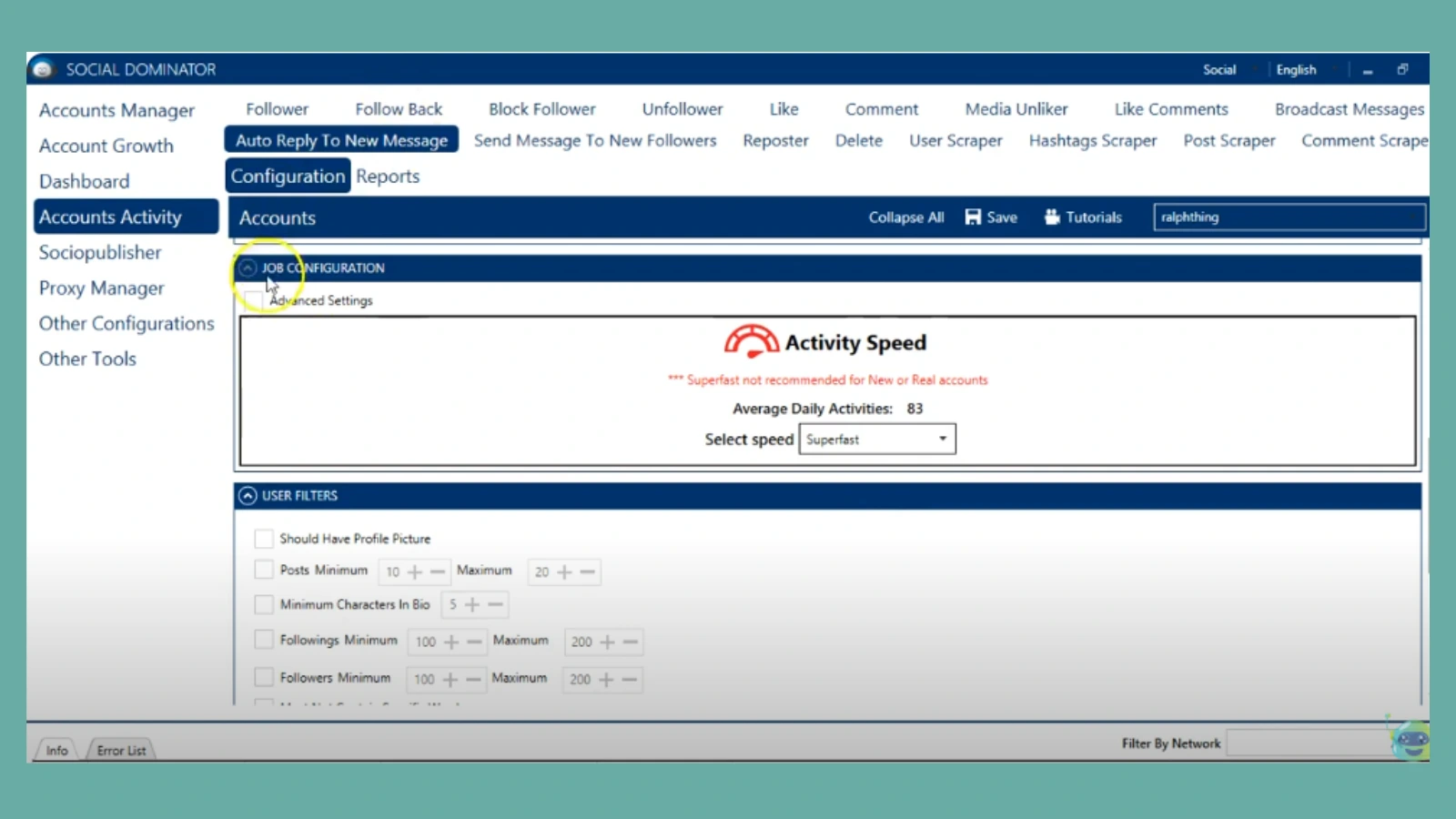Screen dimensions: 1456x819
Task: Decrease Followings Maximum with minus icon
Action: (x=630, y=642)
